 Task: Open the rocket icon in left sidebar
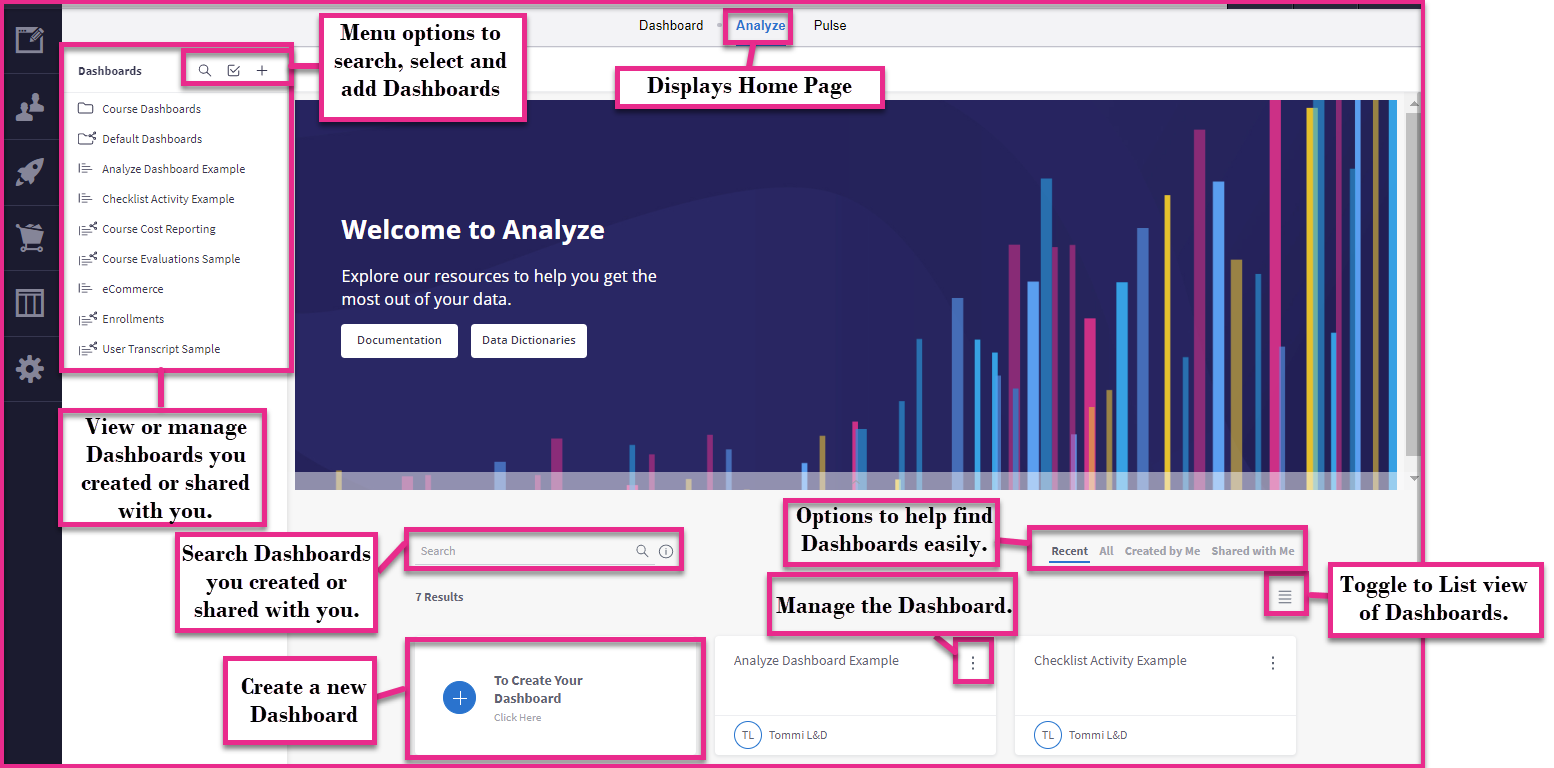tap(30, 172)
